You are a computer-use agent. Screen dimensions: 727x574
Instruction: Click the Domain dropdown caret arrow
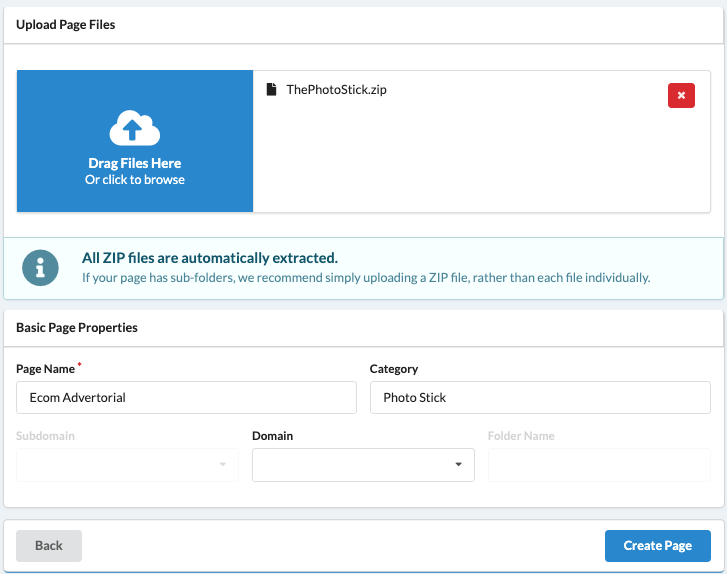pyautogui.click(x=459, y=464)
